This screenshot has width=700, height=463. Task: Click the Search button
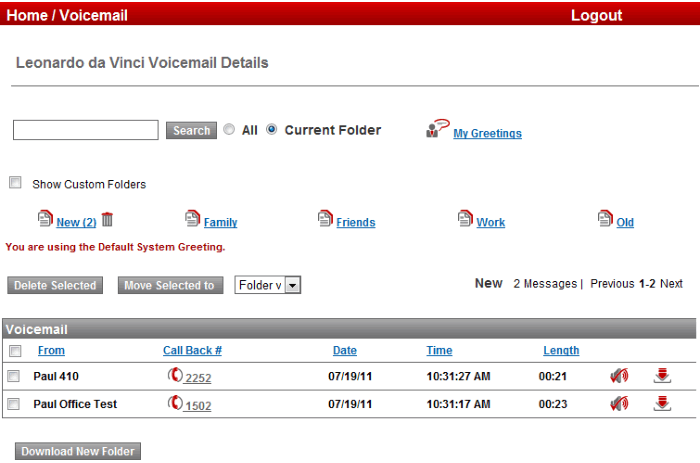pos(192,130)
